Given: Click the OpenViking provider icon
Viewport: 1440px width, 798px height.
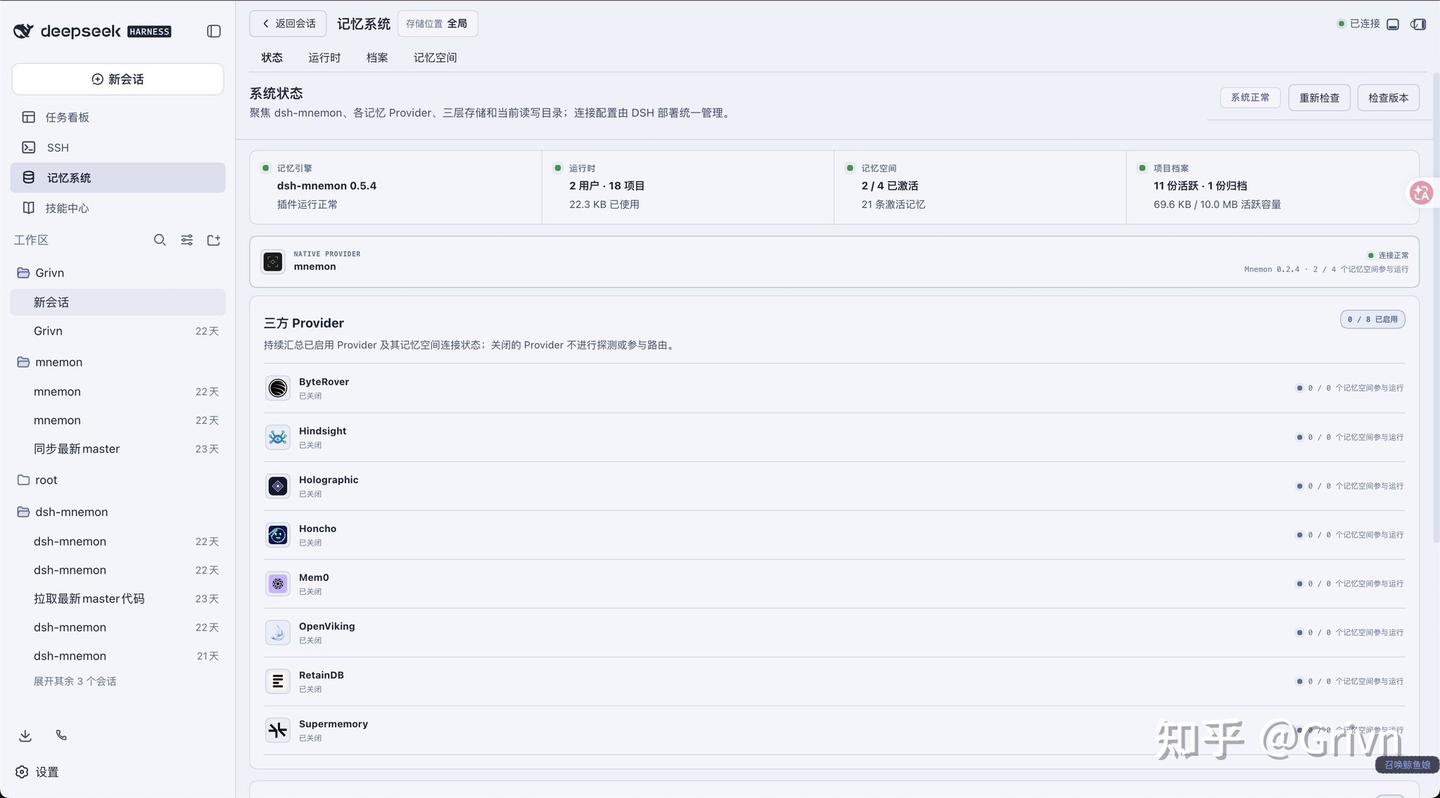Looking at the screenshot, I should 278,632.
